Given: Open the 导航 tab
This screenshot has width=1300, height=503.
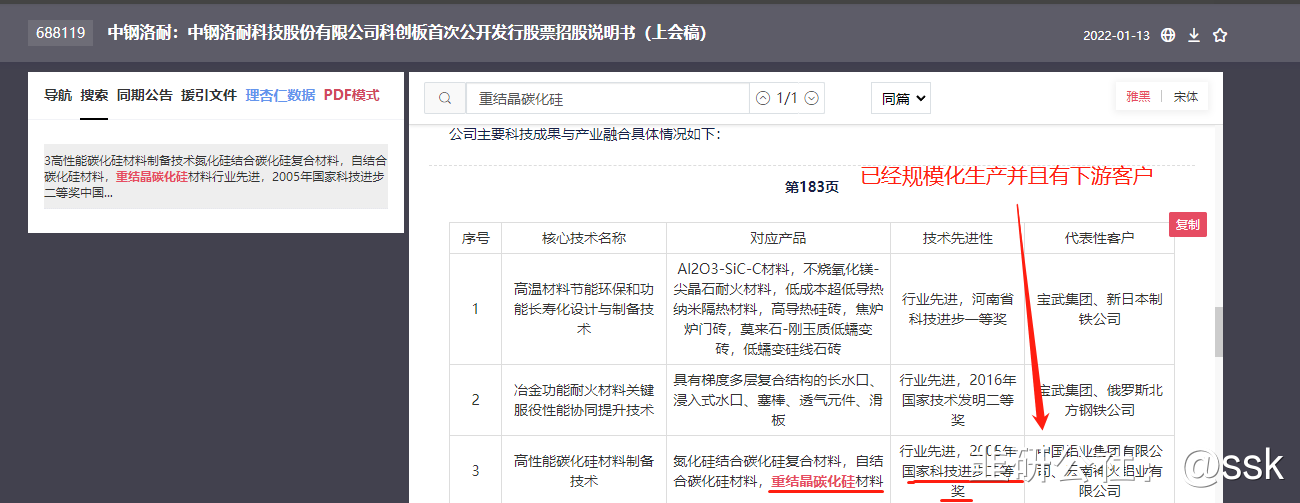Looking at the screenshot, I should (x=58, y=95).
